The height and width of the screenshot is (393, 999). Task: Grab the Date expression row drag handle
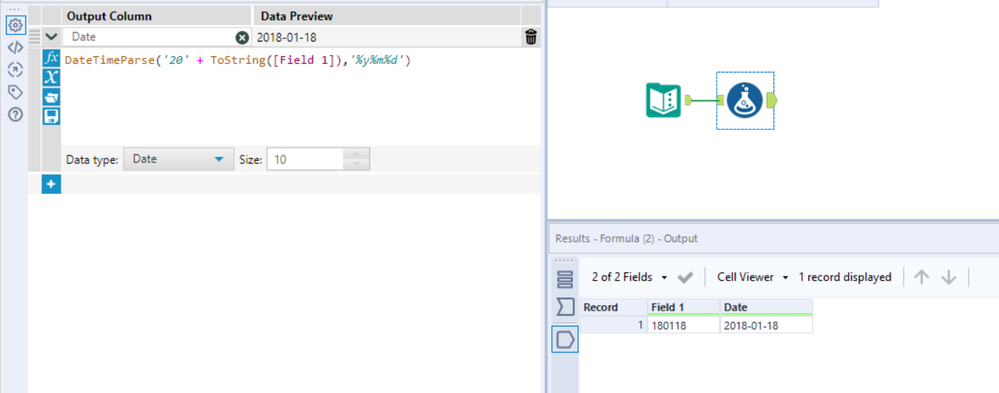pyautogui.click(x=34, y=38)
